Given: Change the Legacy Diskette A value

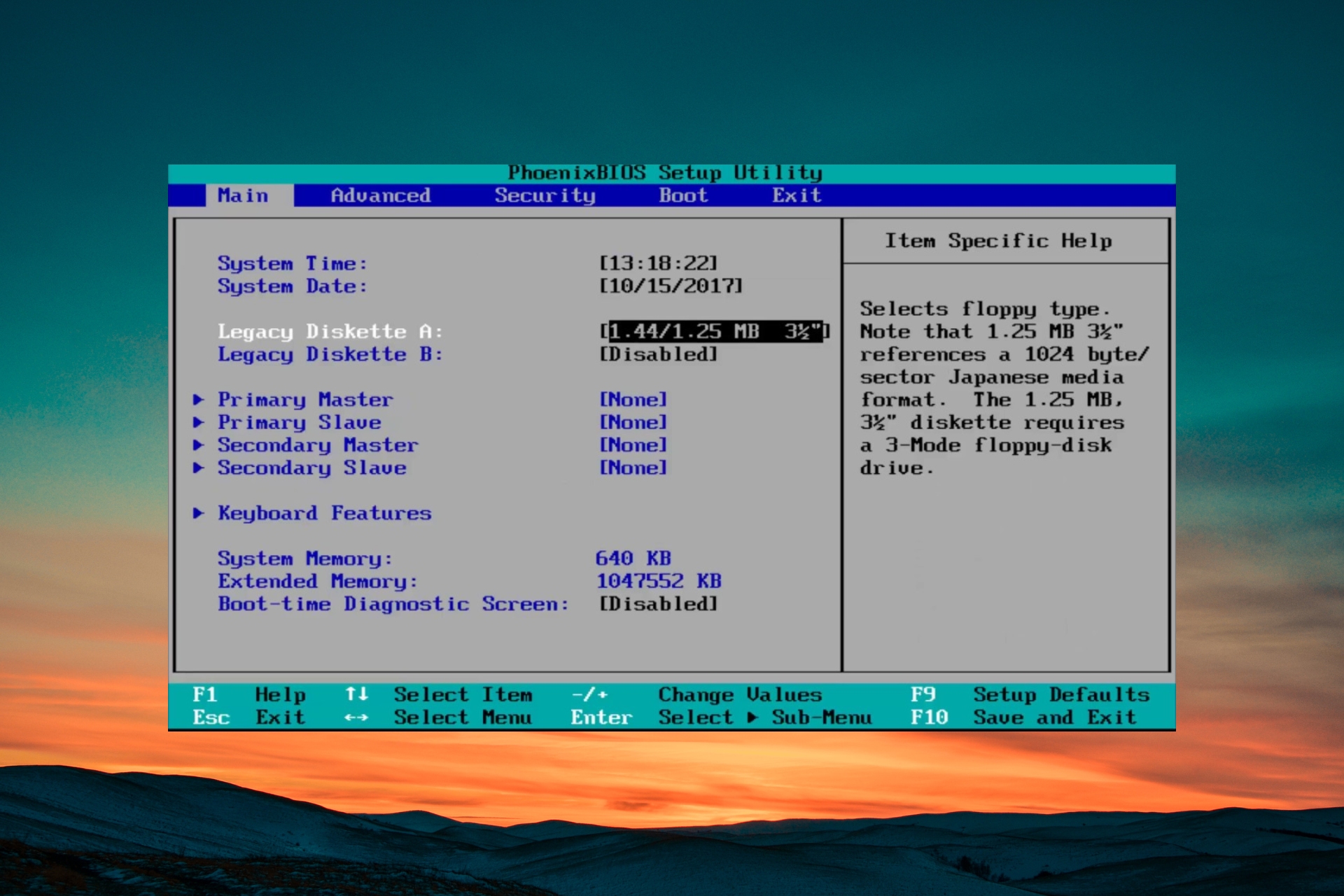Looking at the screenshot, I should pos(714,331).
